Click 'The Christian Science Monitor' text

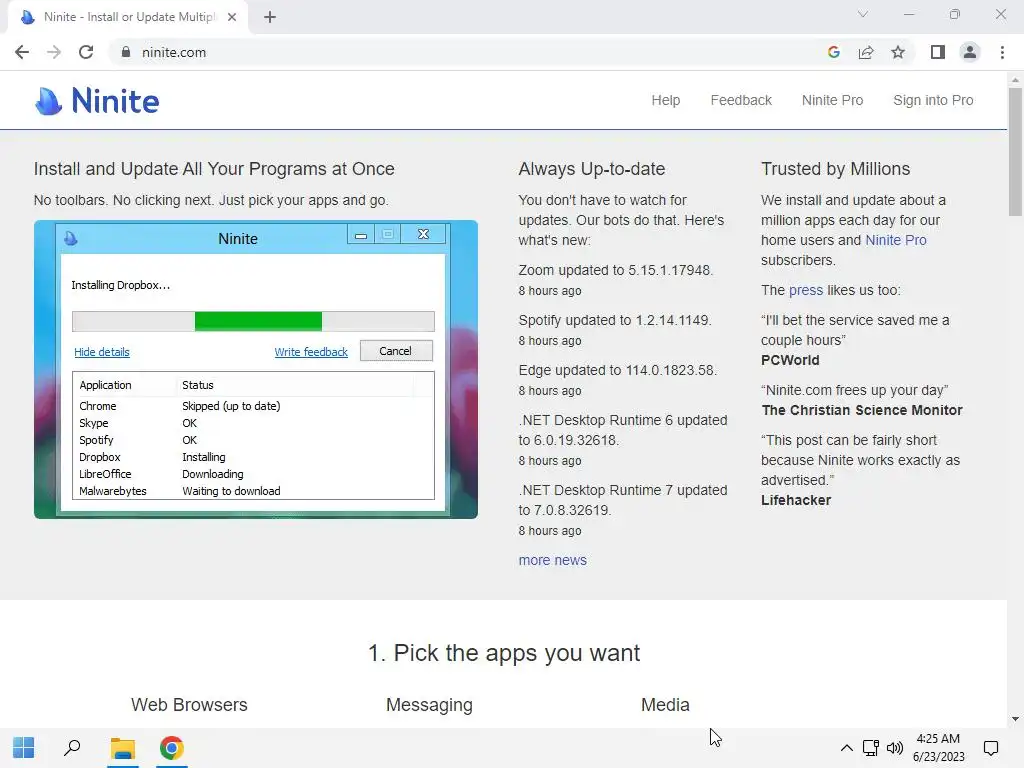[x=861, y=410]
